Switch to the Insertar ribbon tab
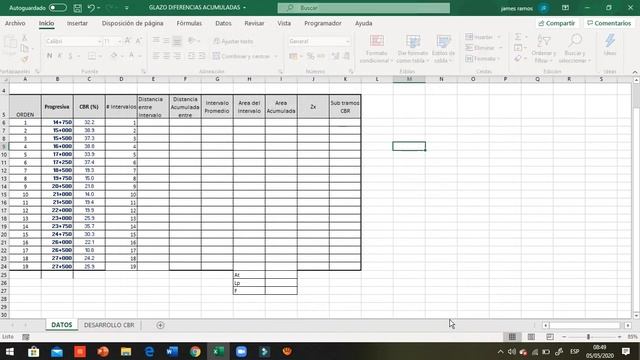The height and width of the screenshot is (360, 640). (77, 23)
